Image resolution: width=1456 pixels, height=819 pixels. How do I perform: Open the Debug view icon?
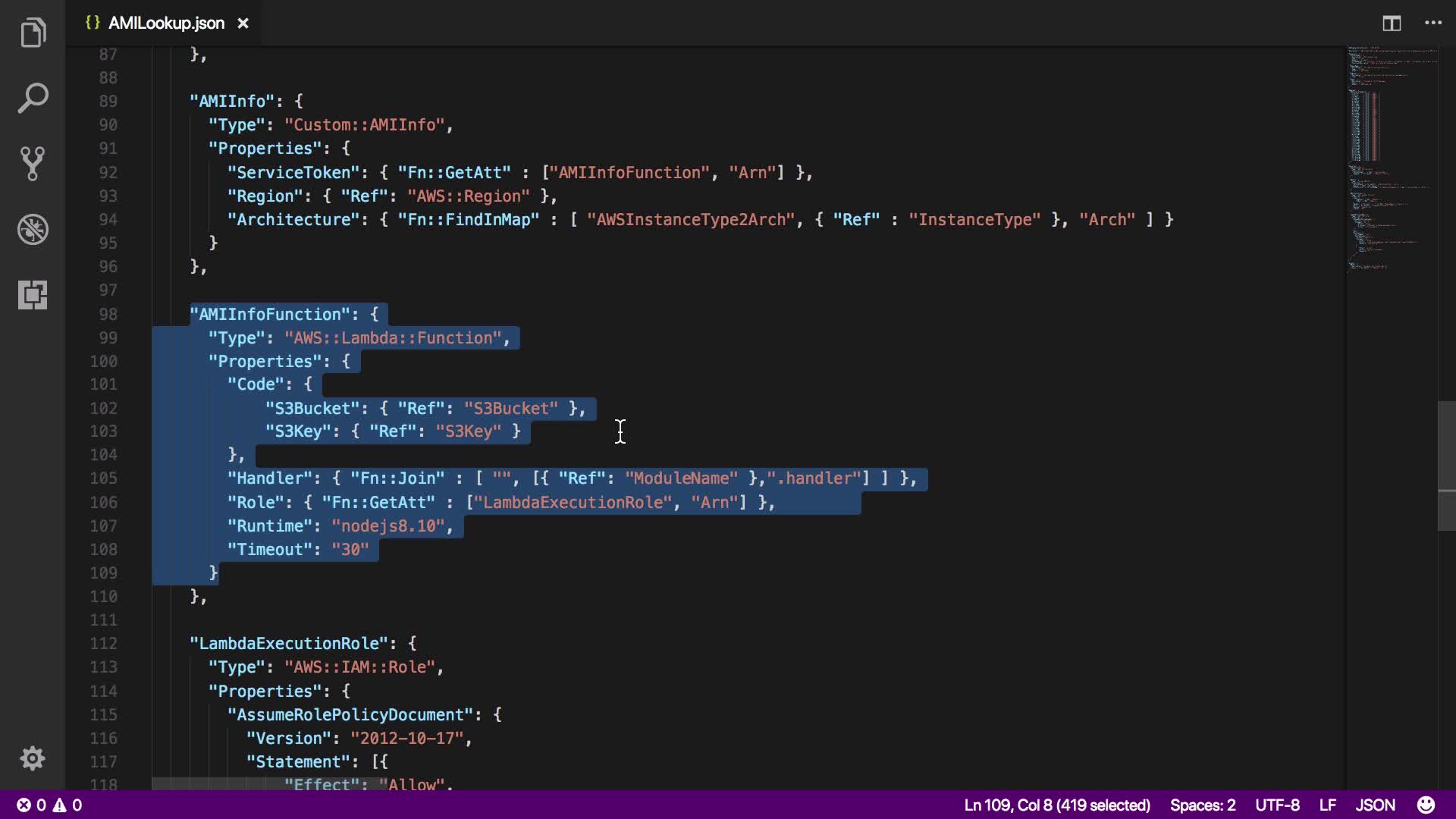[33, 229]
